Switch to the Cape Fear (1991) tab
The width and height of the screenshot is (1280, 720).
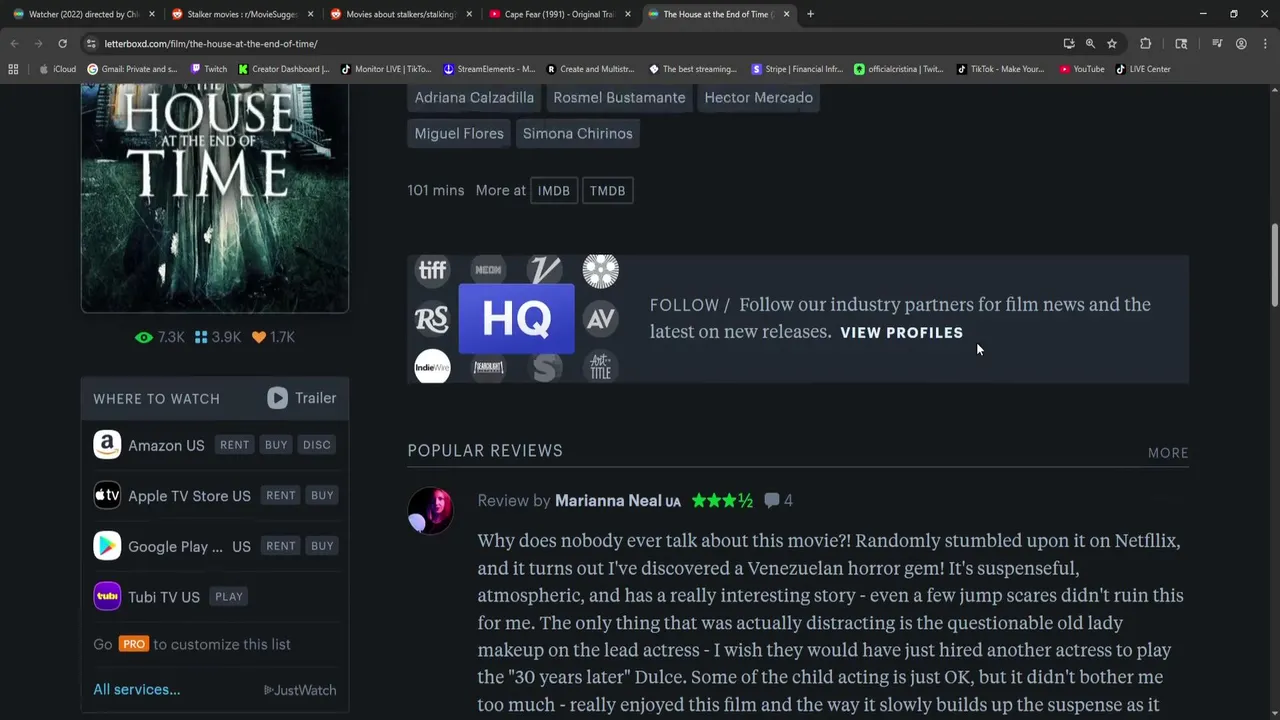(559, 14)
